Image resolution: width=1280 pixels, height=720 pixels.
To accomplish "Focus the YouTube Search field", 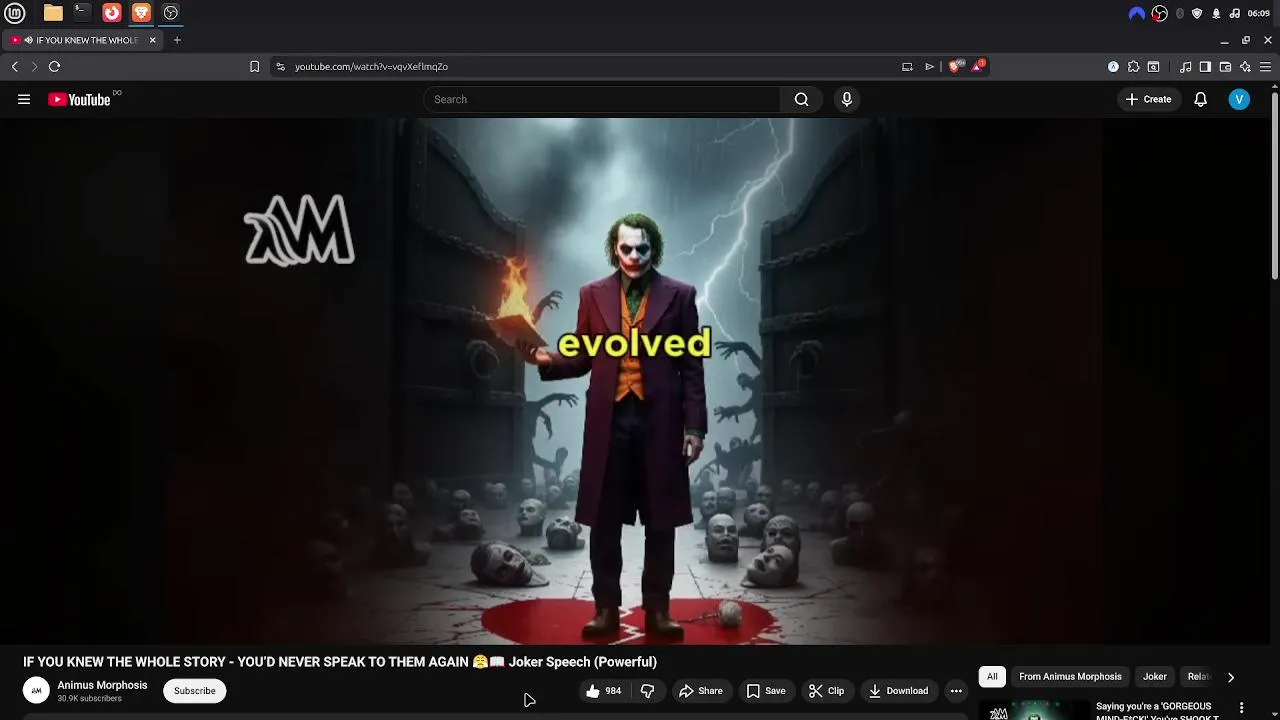I will coord(601,99).
